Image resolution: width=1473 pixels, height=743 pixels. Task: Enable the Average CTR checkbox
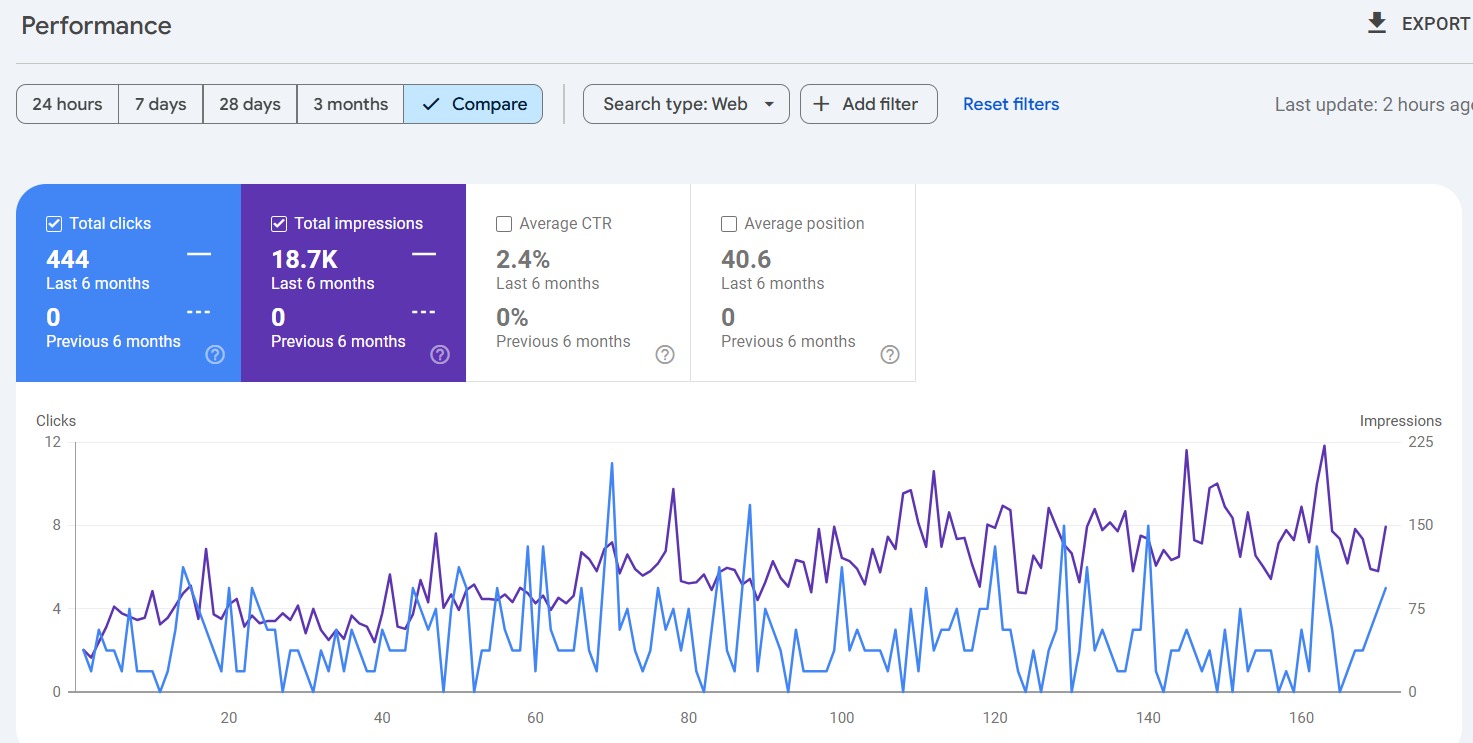click(x=504, y=224)
